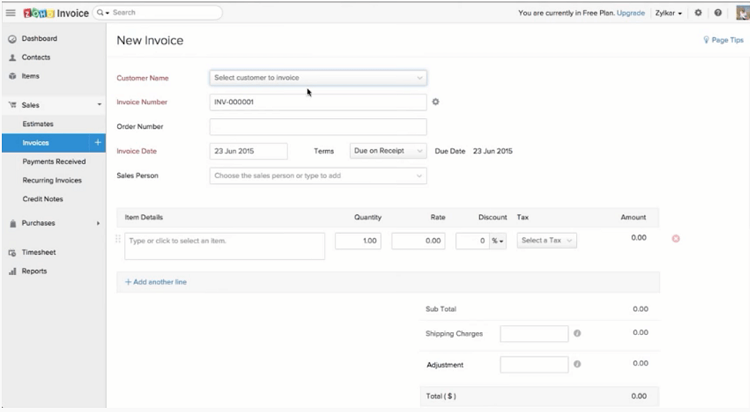Open the Customer Name dropdown
Viewport: 750px width, 412px height.
318,78
